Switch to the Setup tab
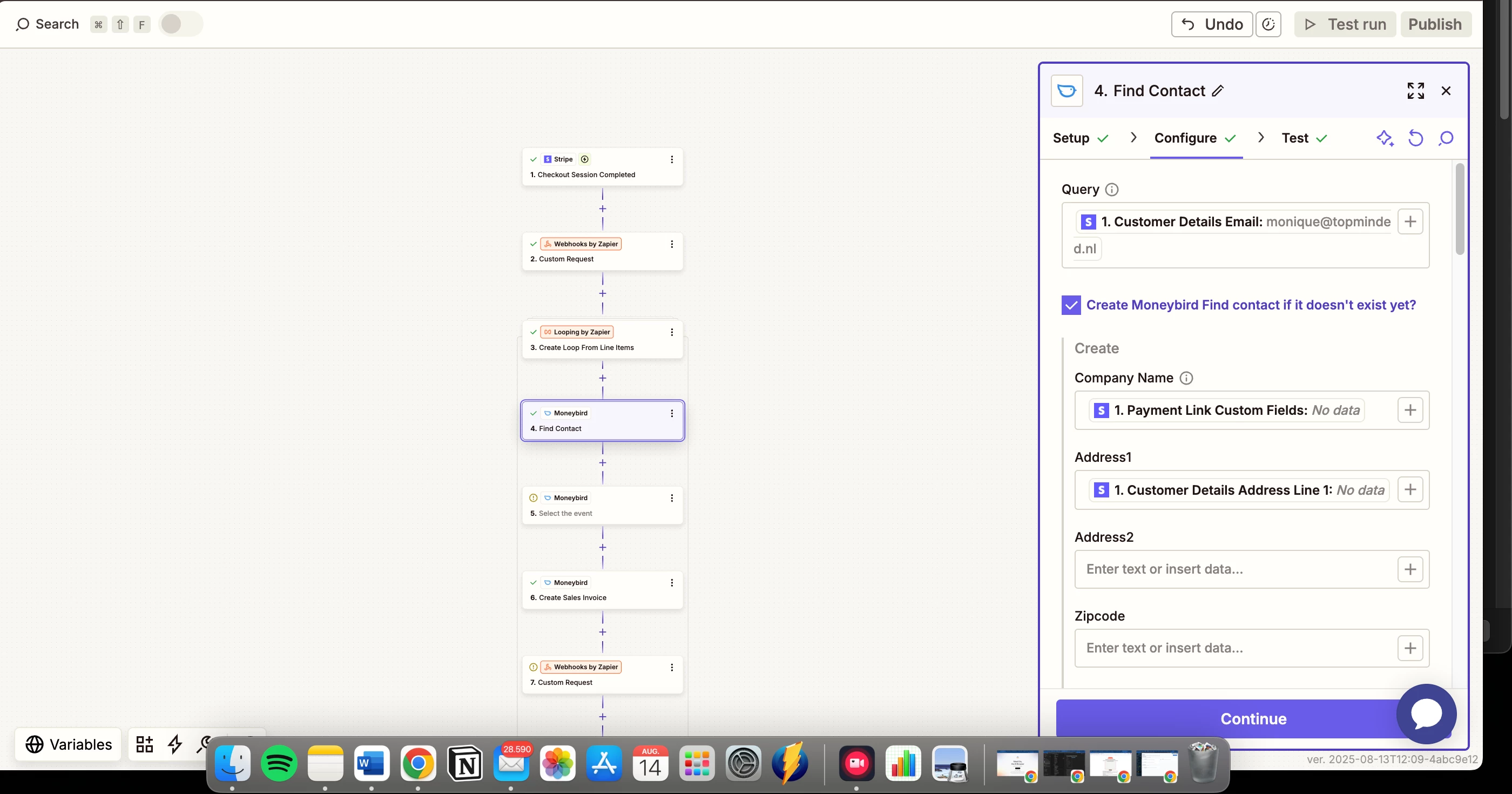Image resolution: width=1512 pixels, height=794 pixels. click(x=1080, y=138)
